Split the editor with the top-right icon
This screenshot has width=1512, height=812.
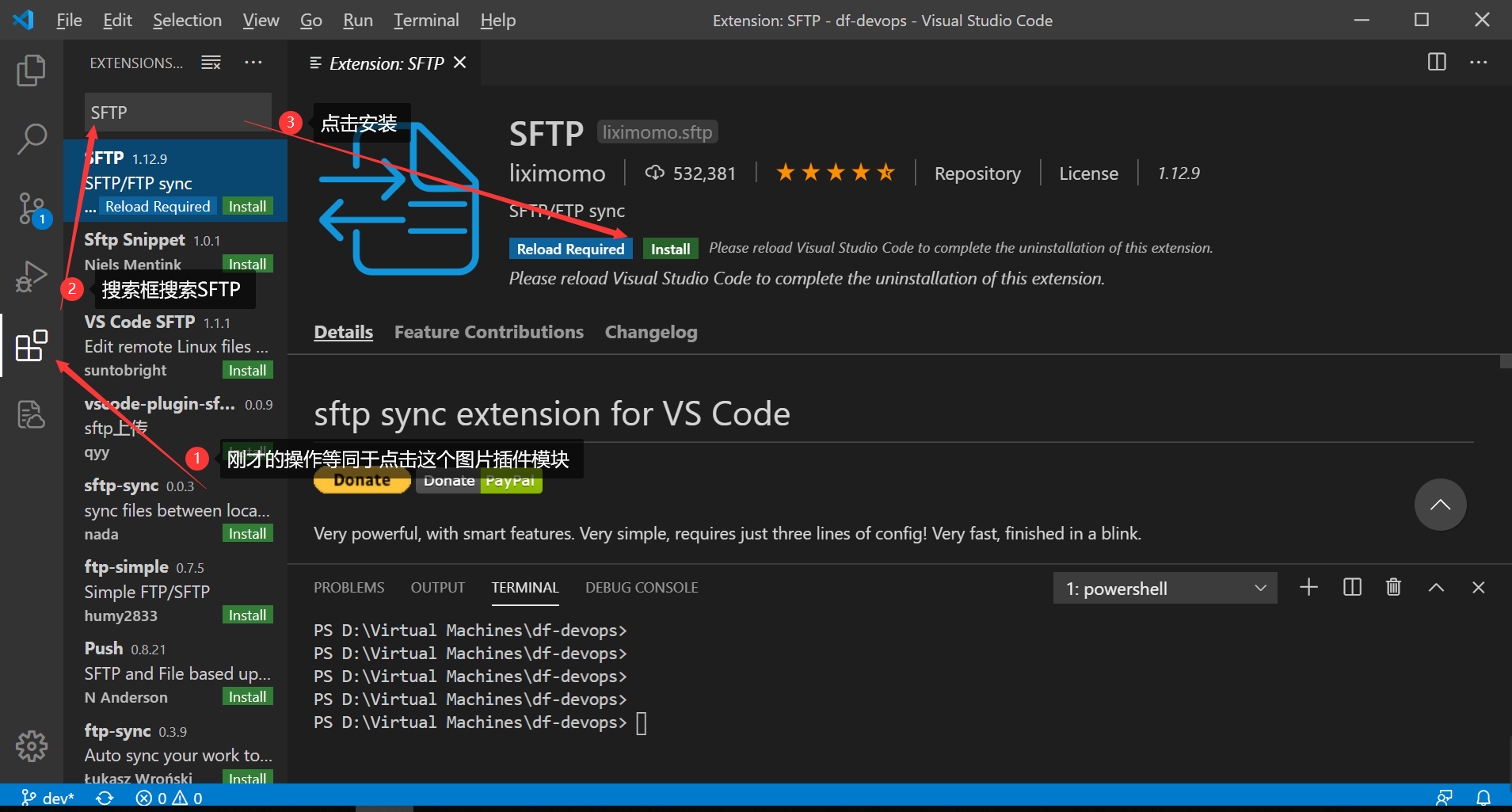pyautogui.click(x=1437, y=63)
